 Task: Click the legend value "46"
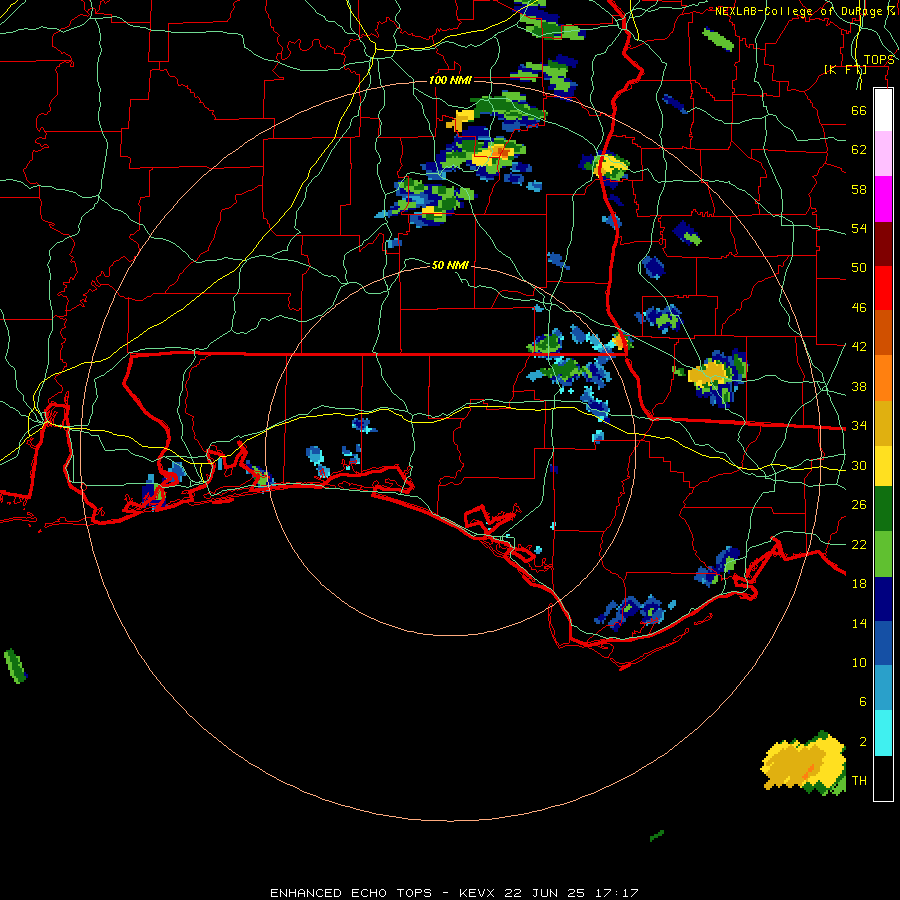coord(859,308)
